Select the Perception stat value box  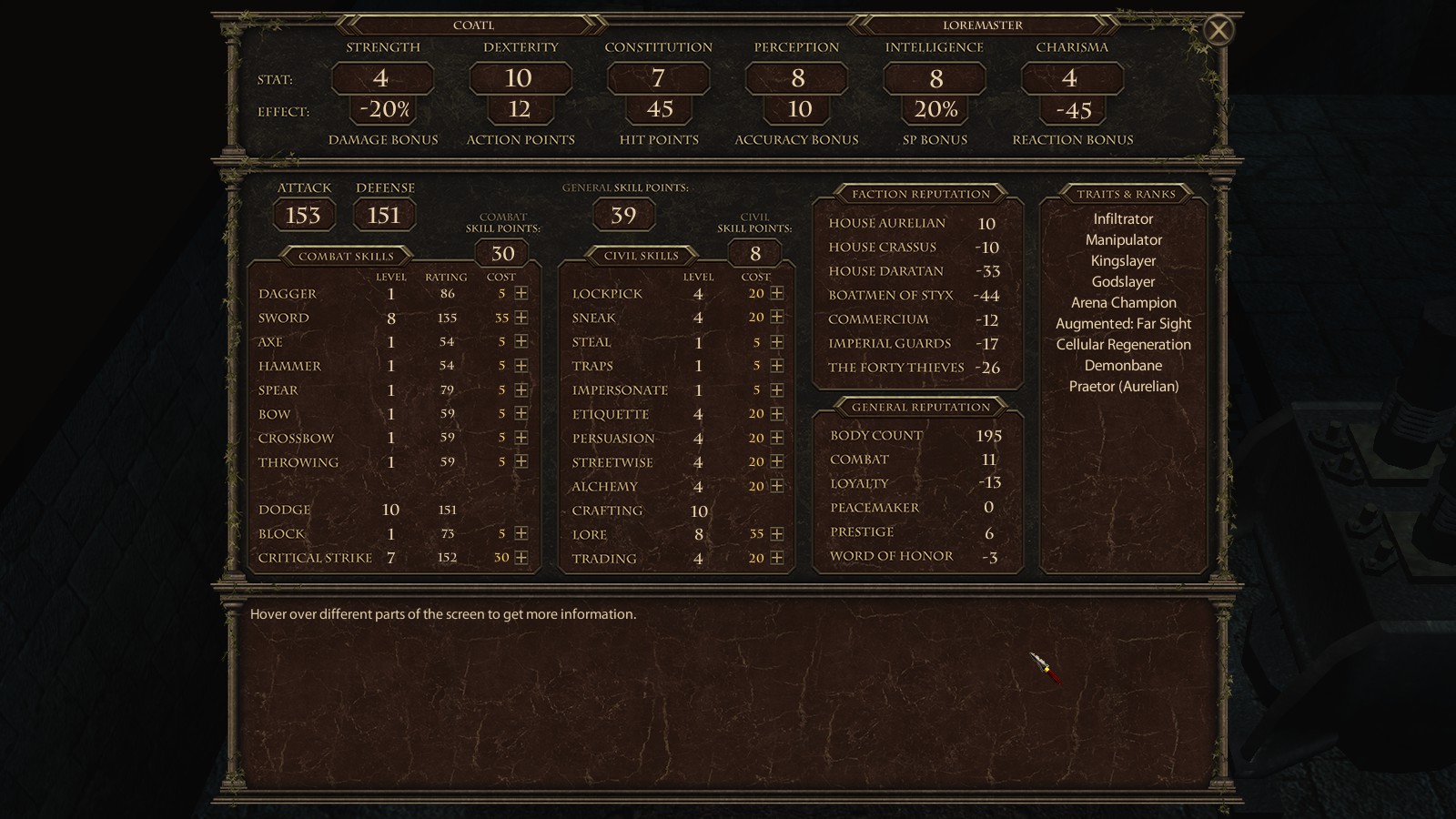[796, 78]
